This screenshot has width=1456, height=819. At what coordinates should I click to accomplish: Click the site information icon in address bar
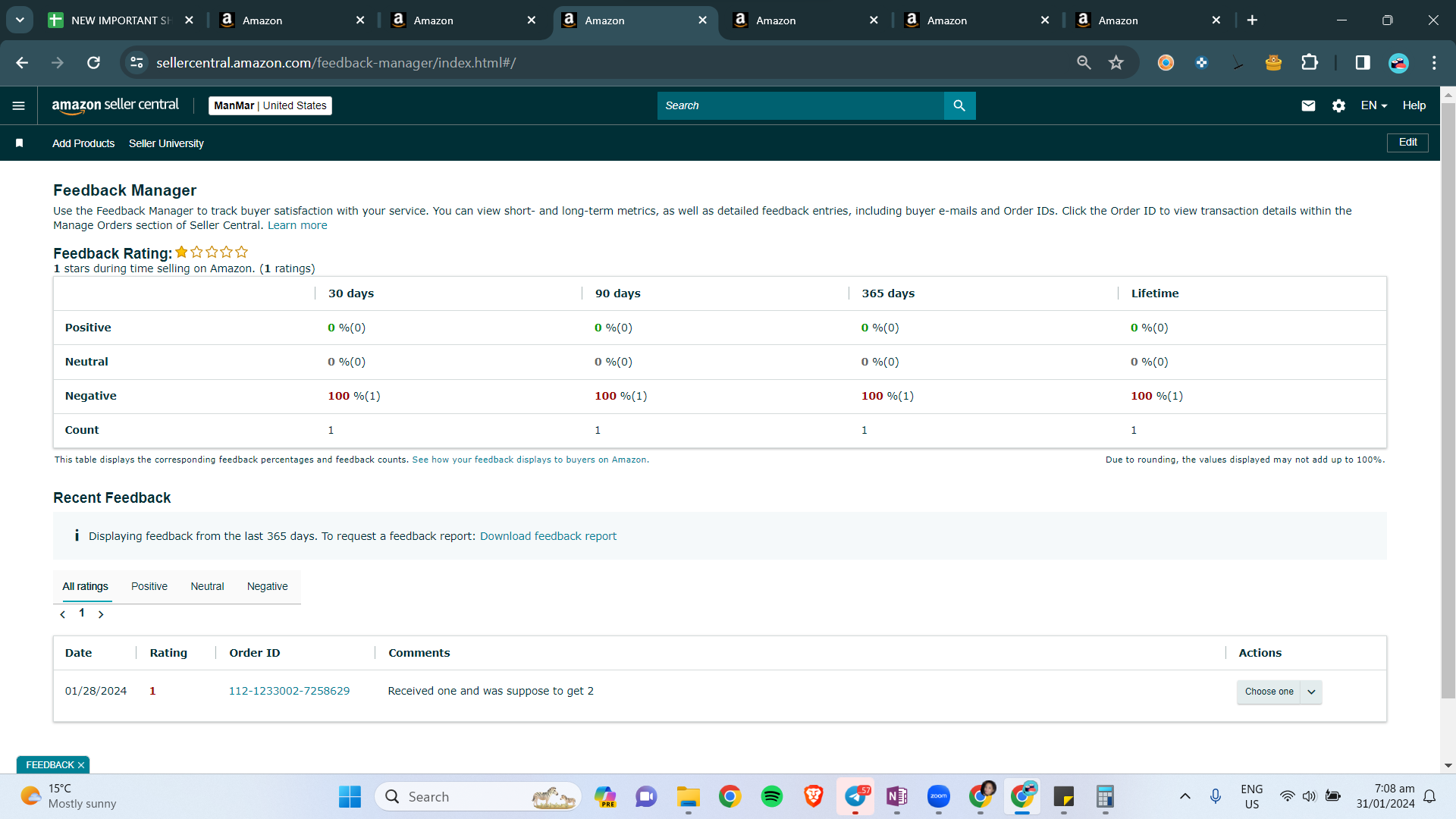point(136,63)
